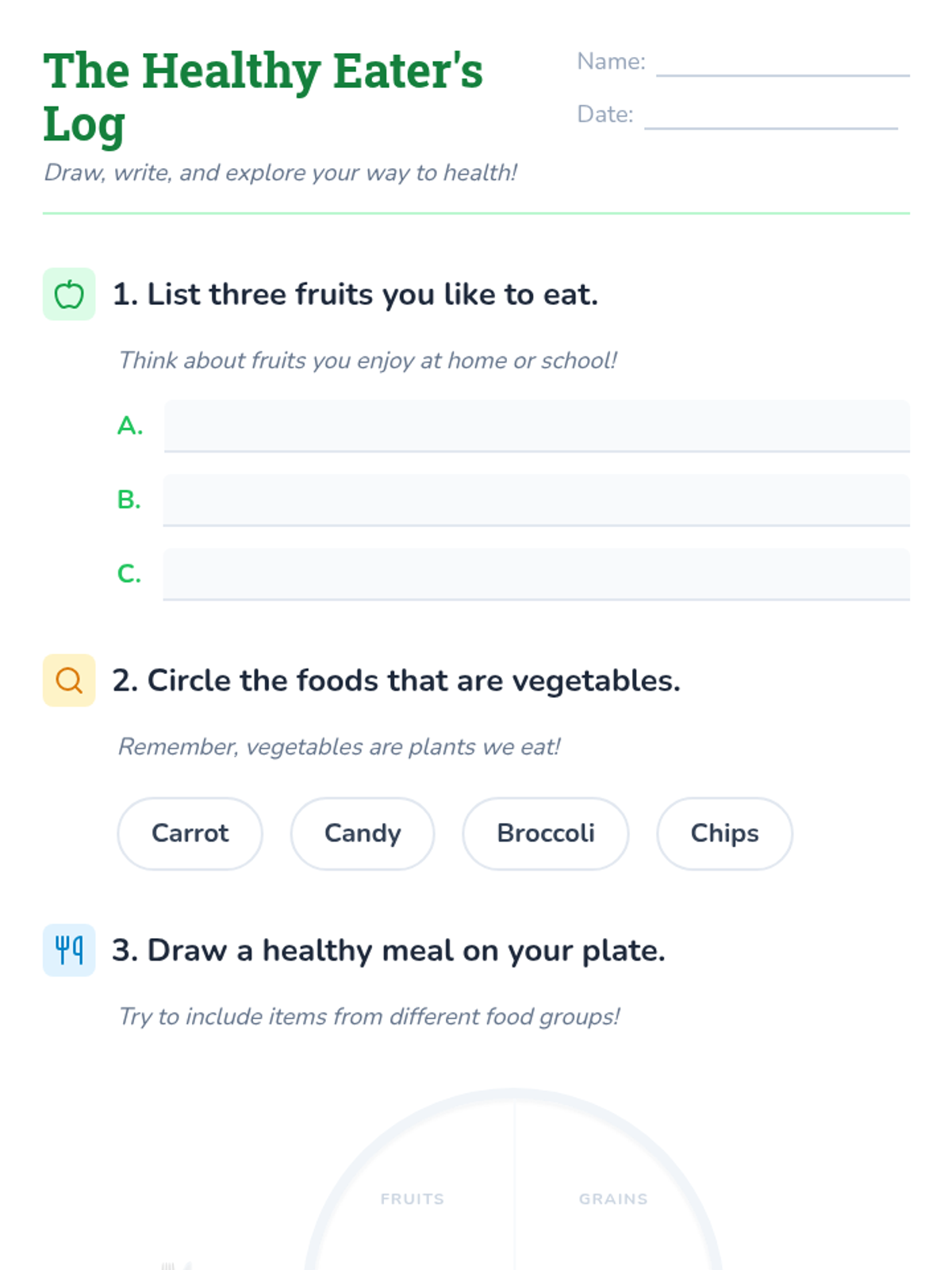Click the green apple icon

[x=69, y=294]
